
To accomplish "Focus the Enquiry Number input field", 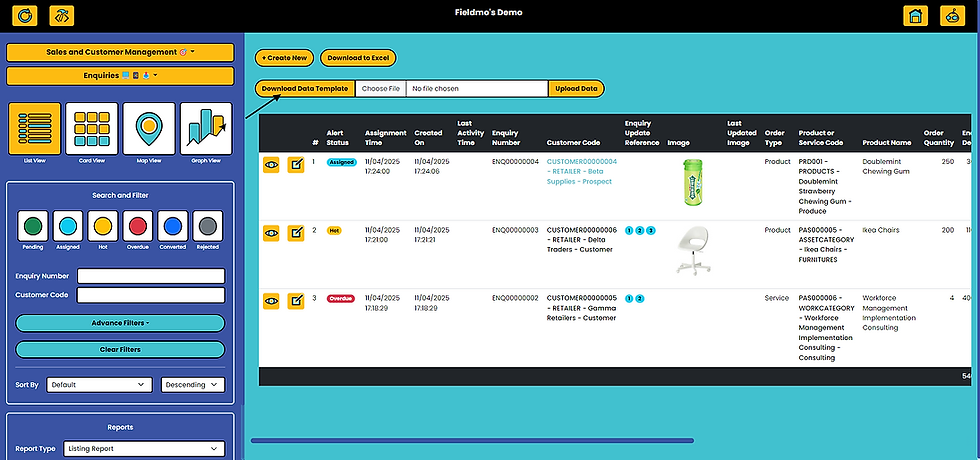I will [151, 276].
